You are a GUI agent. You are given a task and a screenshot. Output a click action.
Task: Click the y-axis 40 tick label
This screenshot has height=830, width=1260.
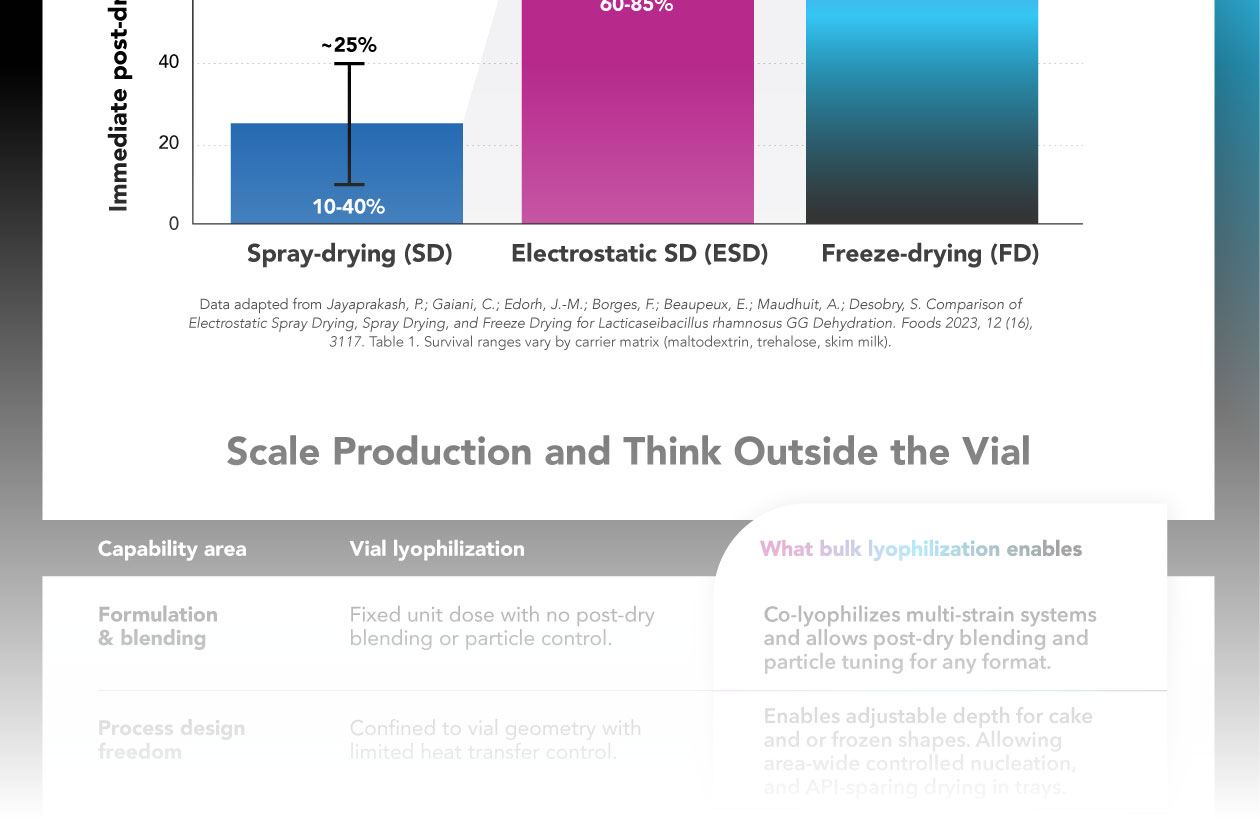[x=169, y=63]
